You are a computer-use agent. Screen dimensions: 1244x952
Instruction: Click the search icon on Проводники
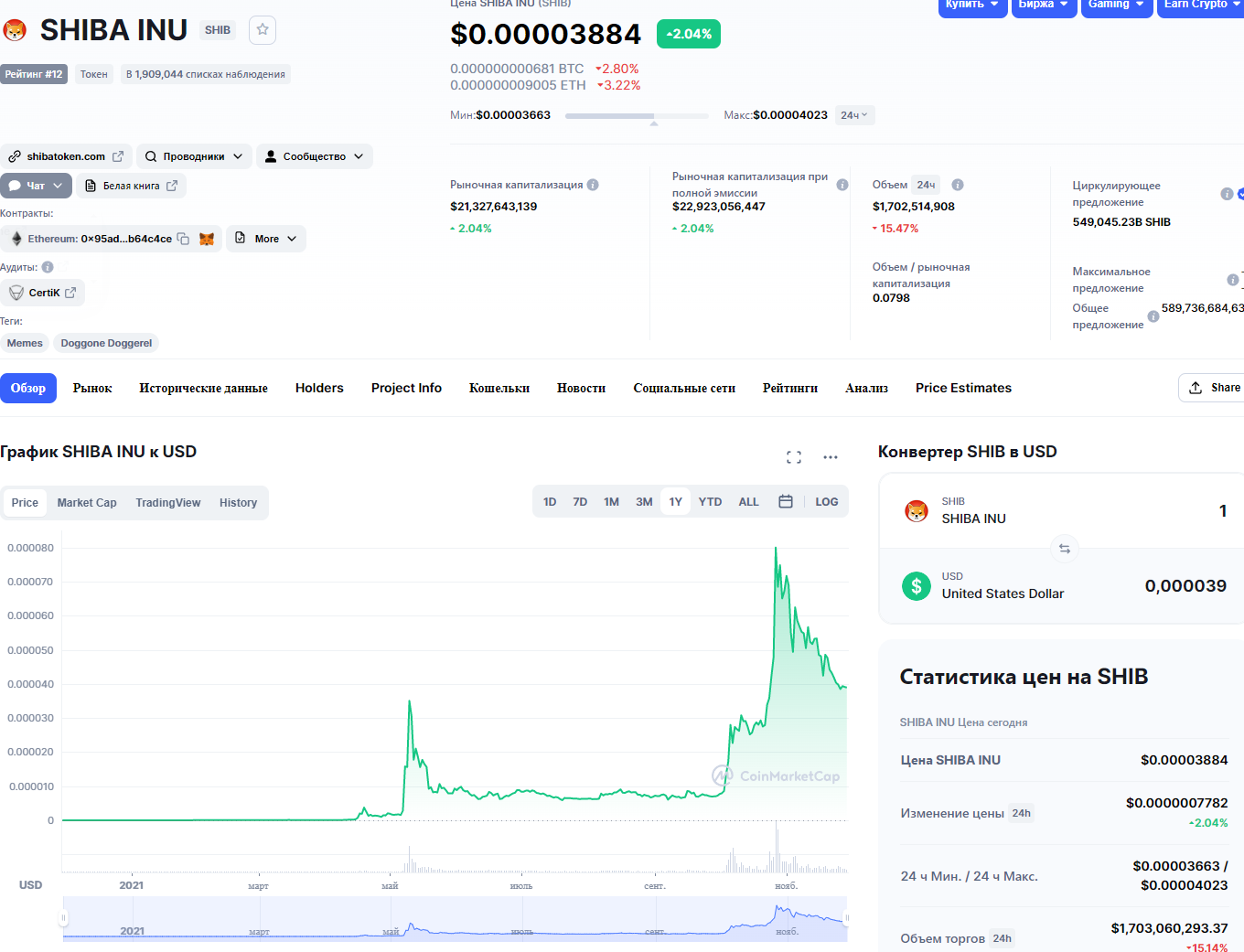(151, 156)
